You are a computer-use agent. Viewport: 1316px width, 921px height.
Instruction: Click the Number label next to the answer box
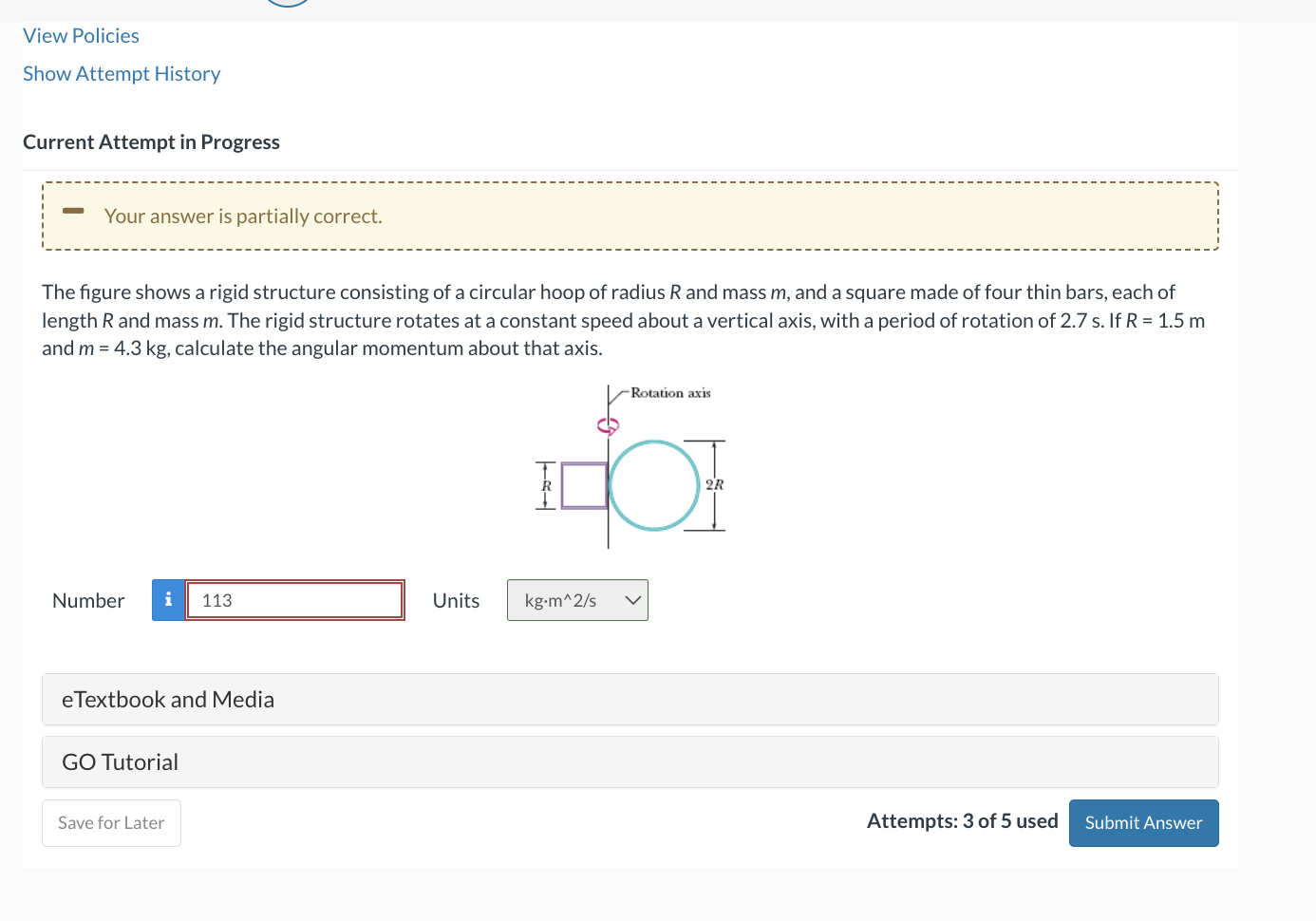87,600
